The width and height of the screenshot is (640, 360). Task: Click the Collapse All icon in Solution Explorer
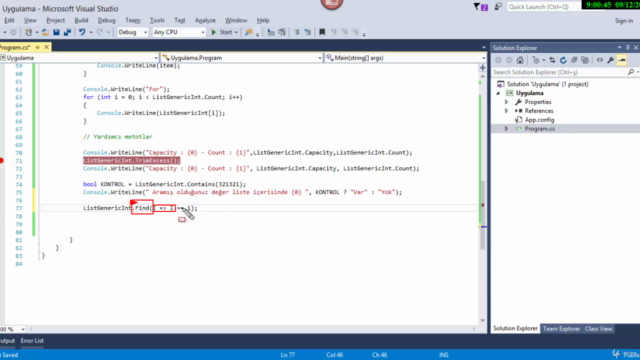574,60
